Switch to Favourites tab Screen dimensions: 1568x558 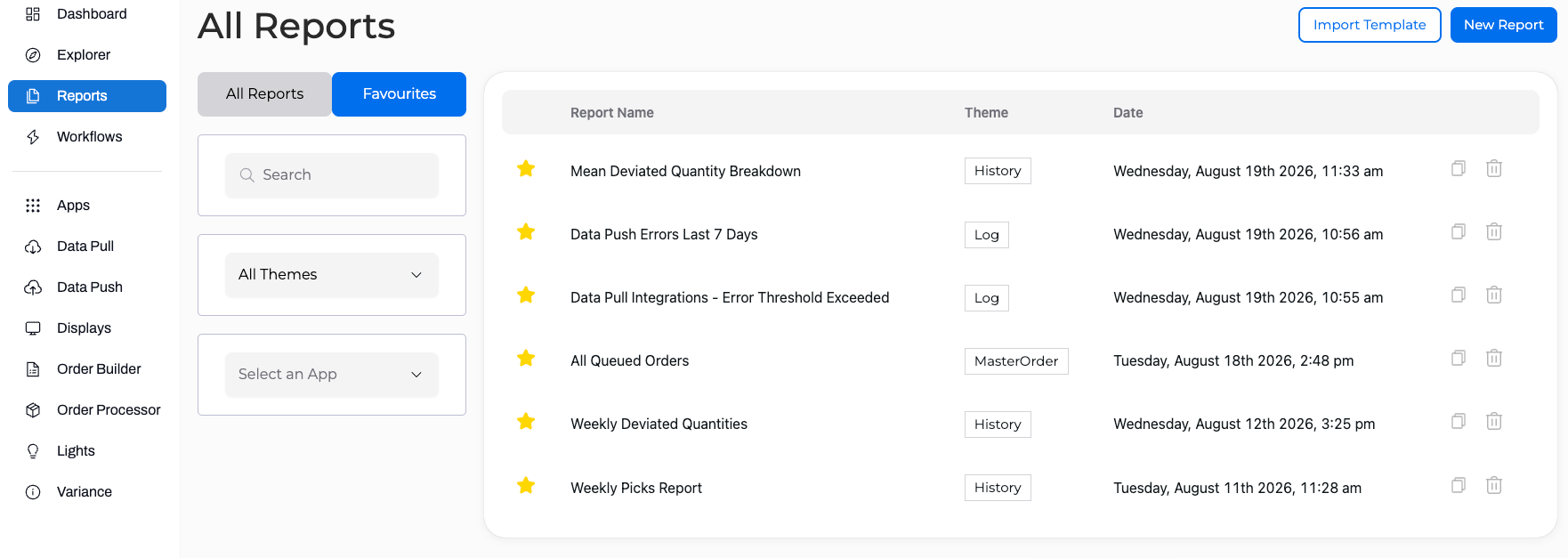pos(399,94)
